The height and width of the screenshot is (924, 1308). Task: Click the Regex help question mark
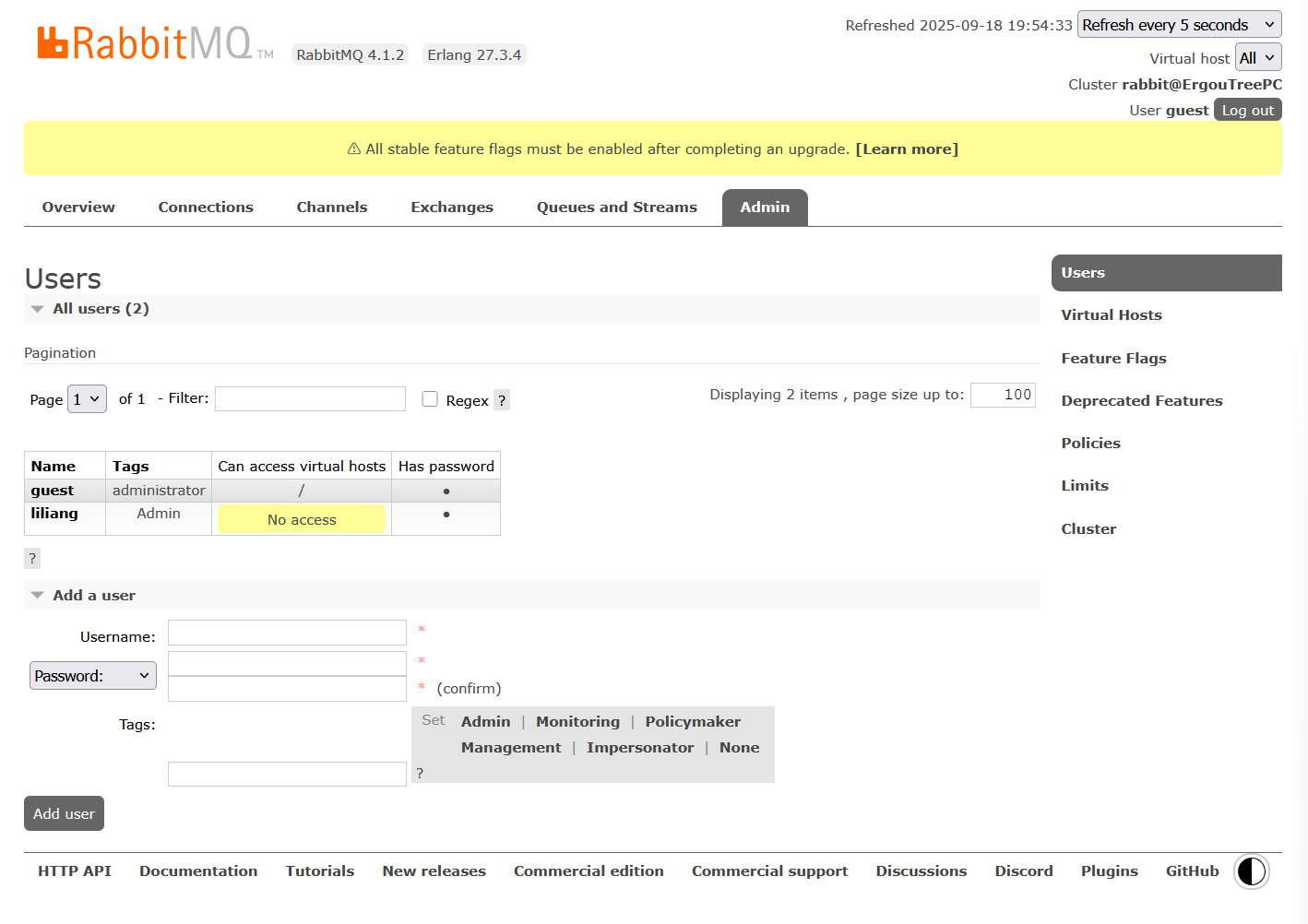(502, 400)
